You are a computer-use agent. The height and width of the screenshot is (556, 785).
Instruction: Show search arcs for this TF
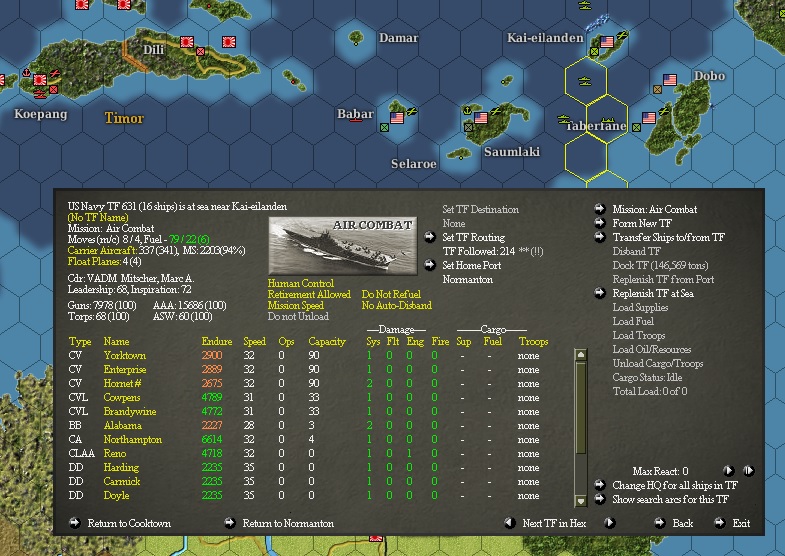(670, 499)
